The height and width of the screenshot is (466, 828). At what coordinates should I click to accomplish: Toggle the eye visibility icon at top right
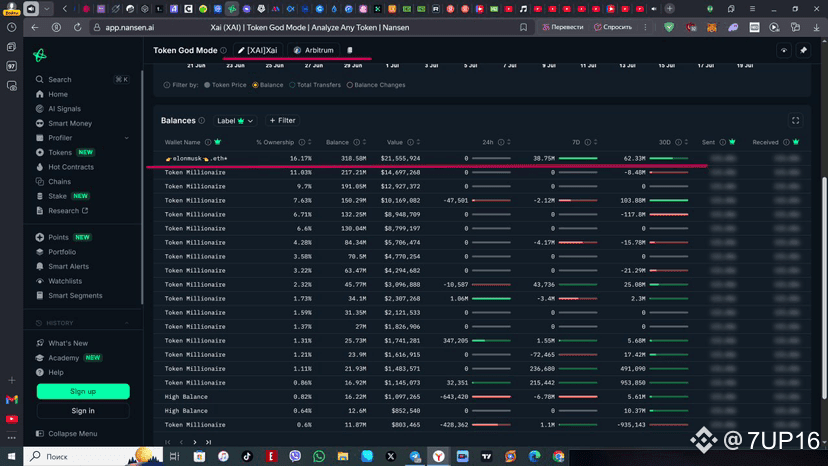[x=784, y=50]
